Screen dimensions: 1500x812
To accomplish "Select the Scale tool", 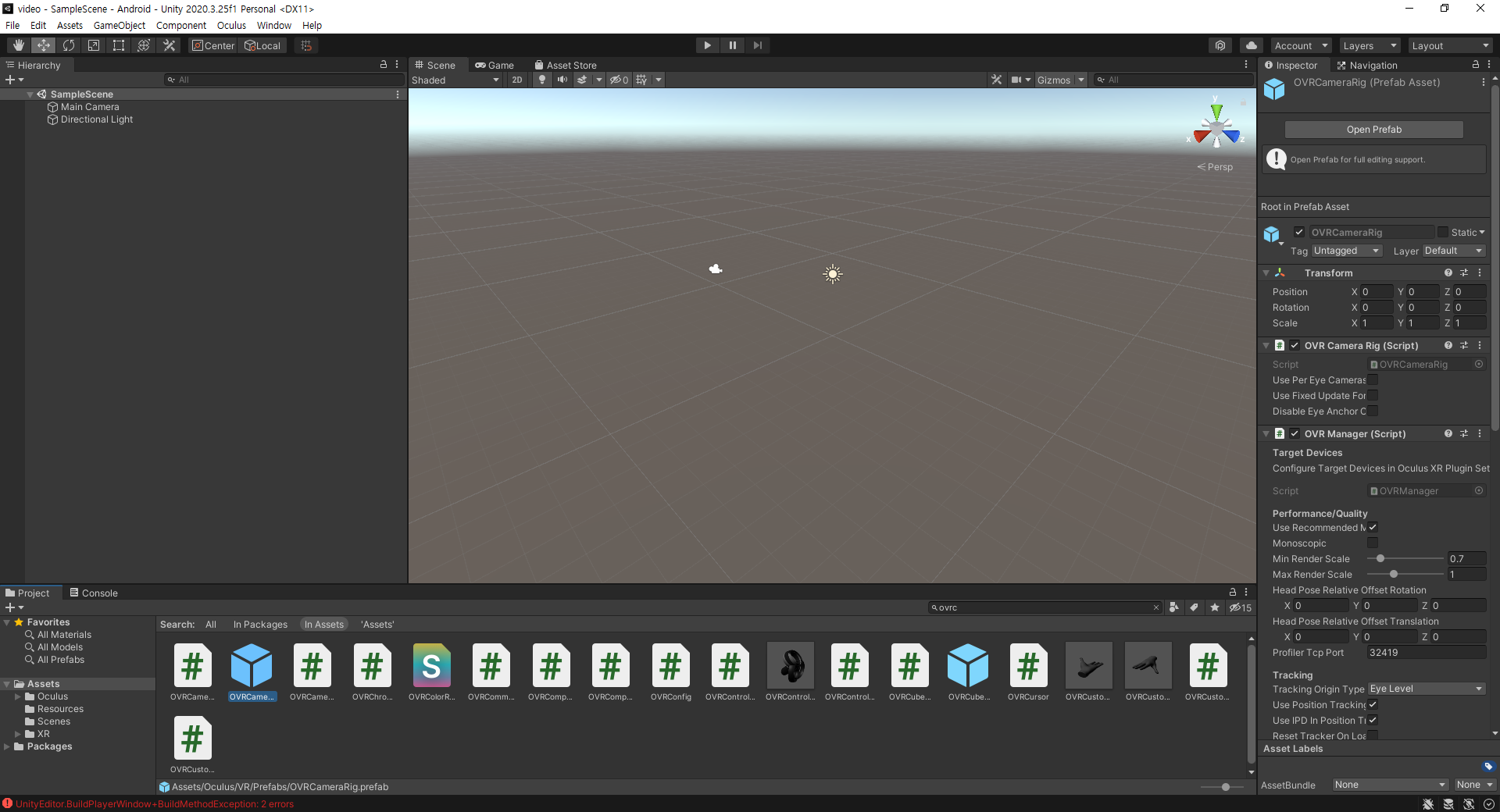I will [x=94, y=45].
